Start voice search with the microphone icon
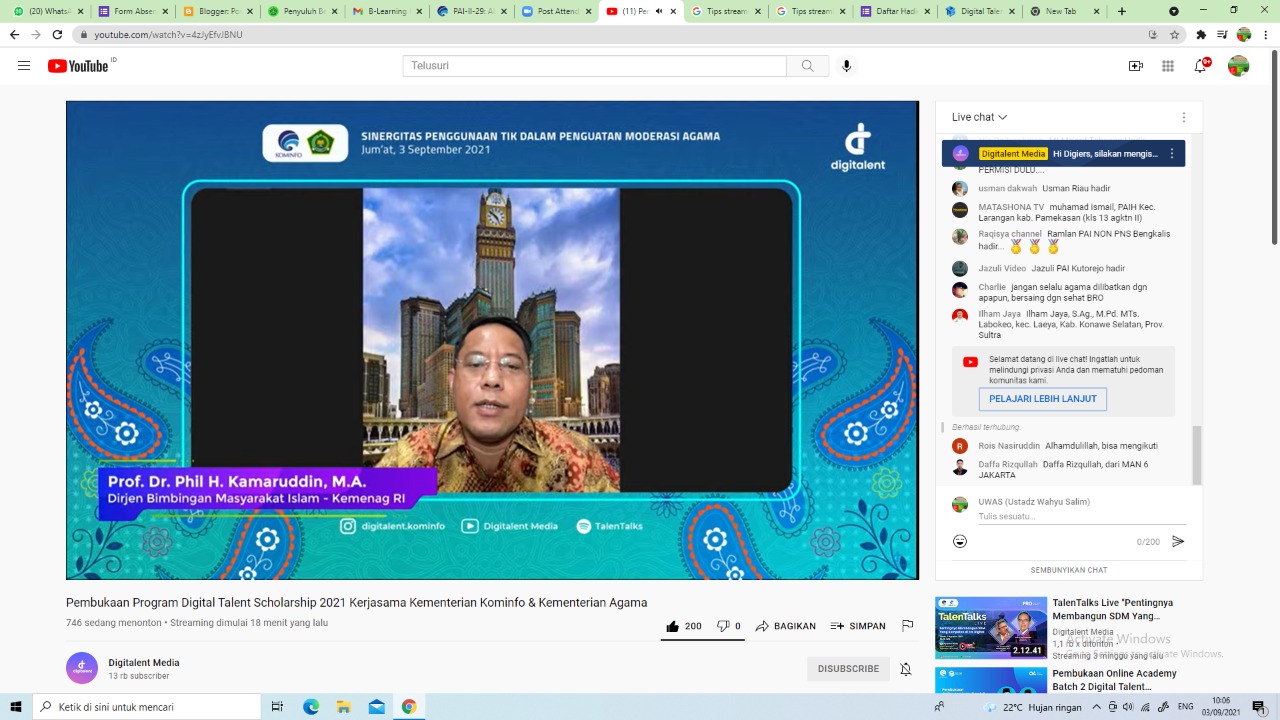Screen dimensions: 1280x720 click(846, 66)
